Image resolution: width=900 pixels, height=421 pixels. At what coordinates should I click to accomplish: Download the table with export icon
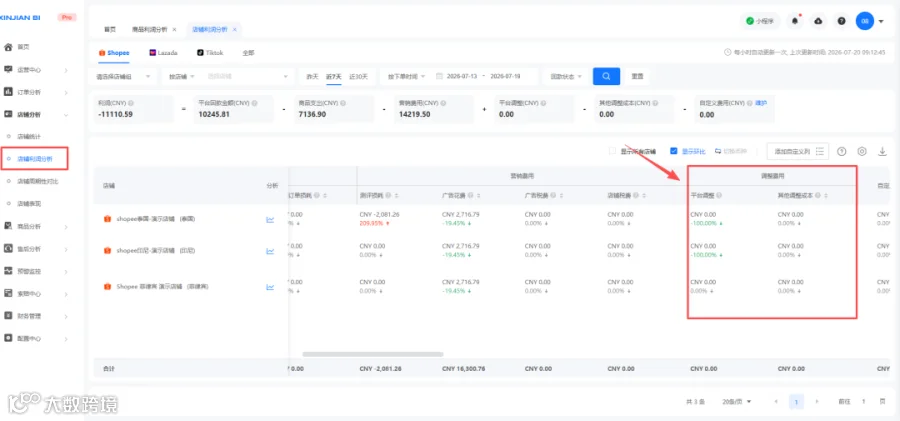[x=882, y=152]
